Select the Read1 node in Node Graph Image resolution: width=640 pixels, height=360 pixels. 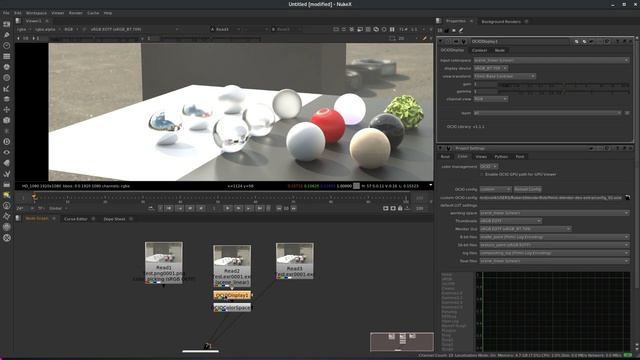(x=164, y=262)
